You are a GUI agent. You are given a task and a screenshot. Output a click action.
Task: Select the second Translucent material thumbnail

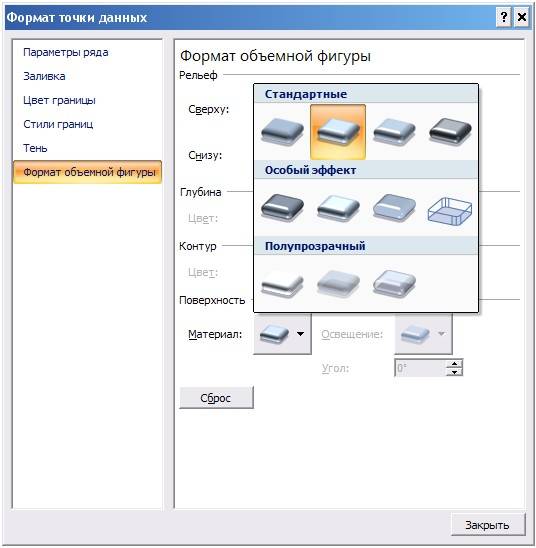coord(338,284)
